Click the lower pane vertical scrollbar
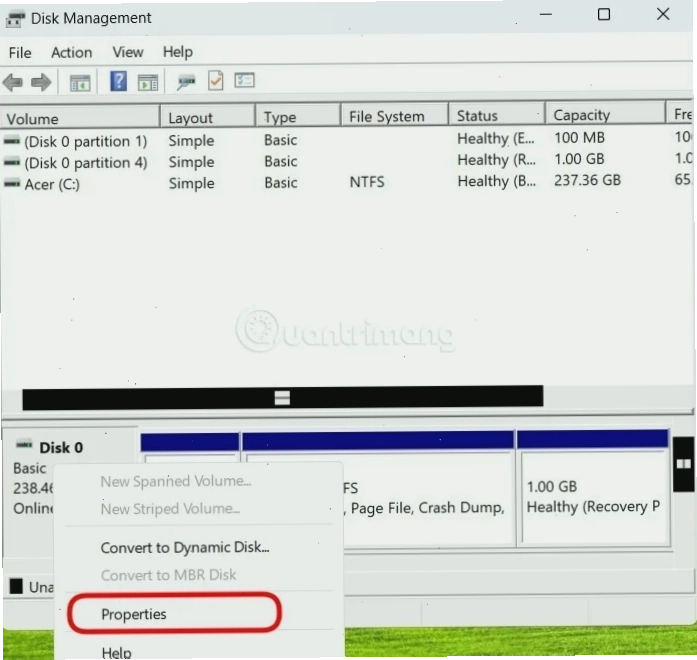The height and width of the screenshot is (660, 697). pos(684,464)
